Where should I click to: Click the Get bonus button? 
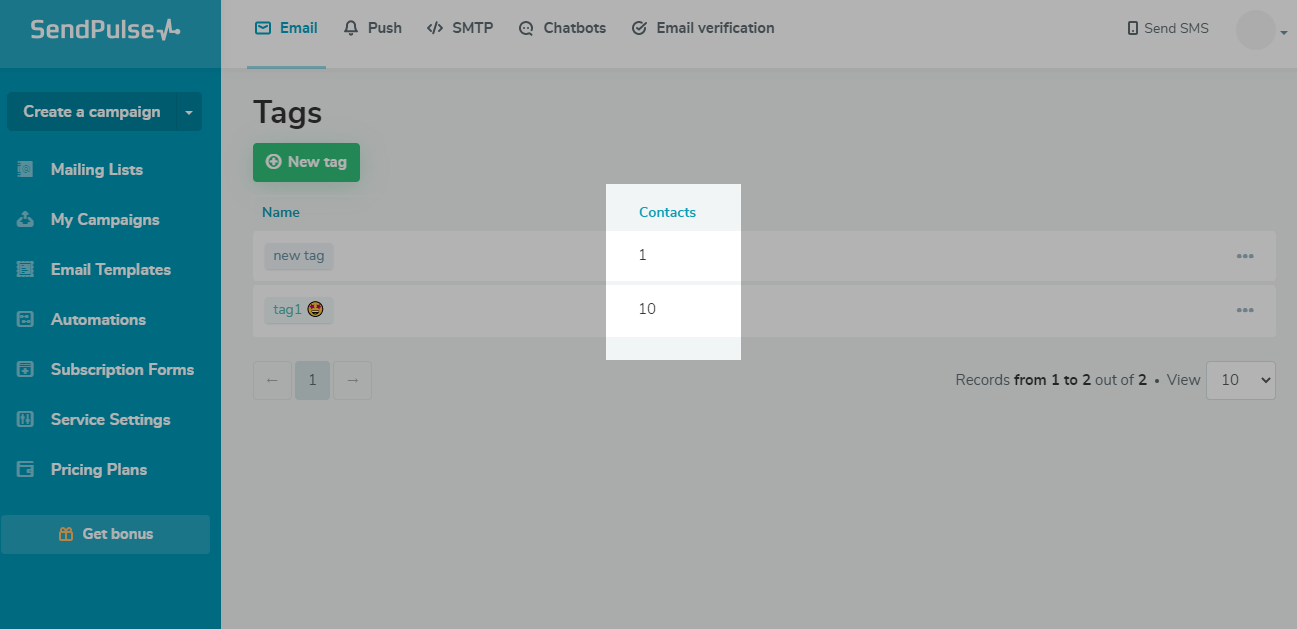click(x=105, y=534)
